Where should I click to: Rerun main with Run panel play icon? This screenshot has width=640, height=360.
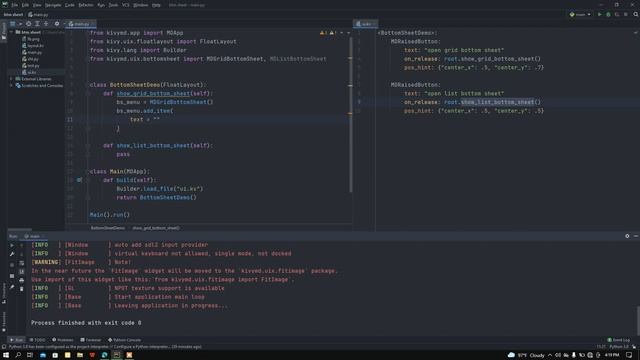tap(12, 245)
